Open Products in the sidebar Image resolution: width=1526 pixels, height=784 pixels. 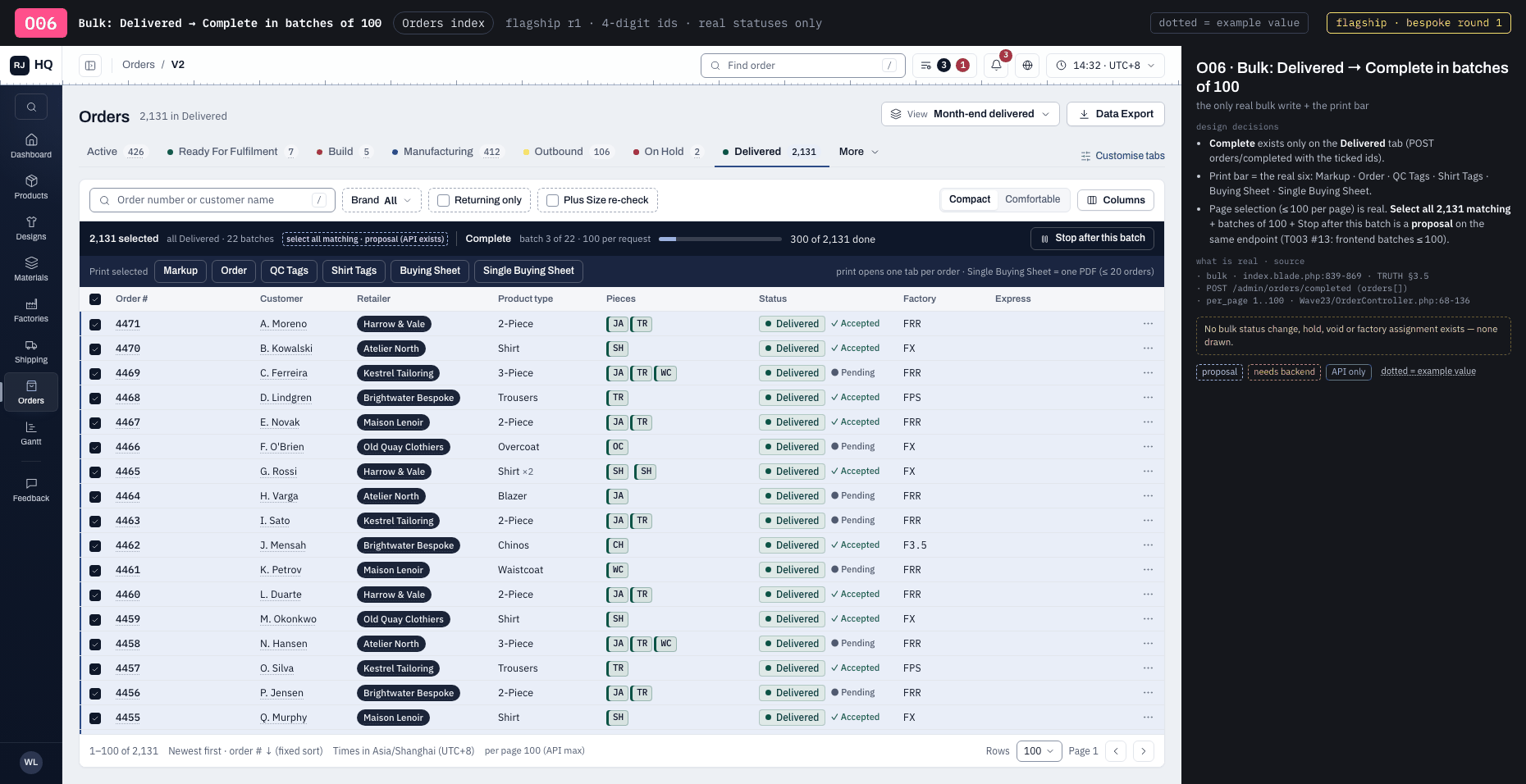pos(31,187)
